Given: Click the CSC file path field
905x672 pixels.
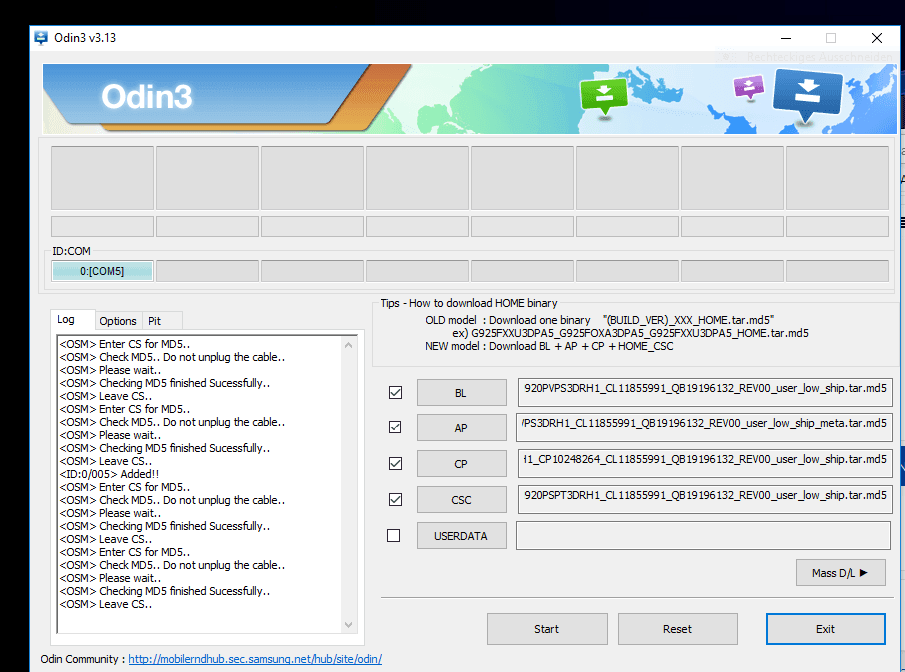Looking at the screenshot, I should (x=705, y=499).
